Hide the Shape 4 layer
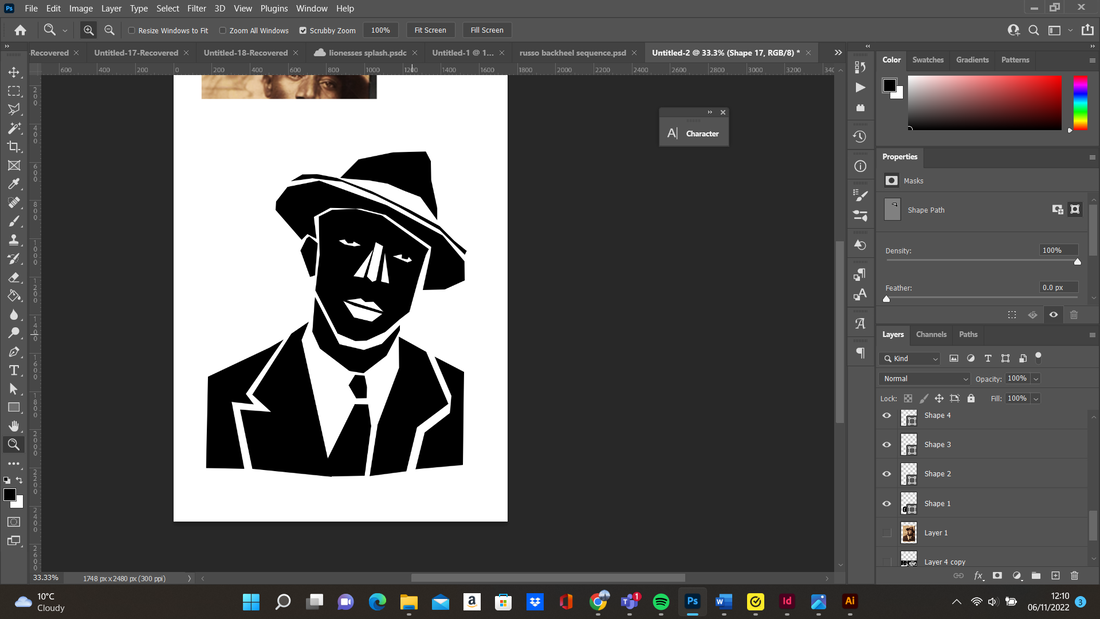Image resolution: width=1100 pixels, height=619 pixels. (x=887, y=415)
